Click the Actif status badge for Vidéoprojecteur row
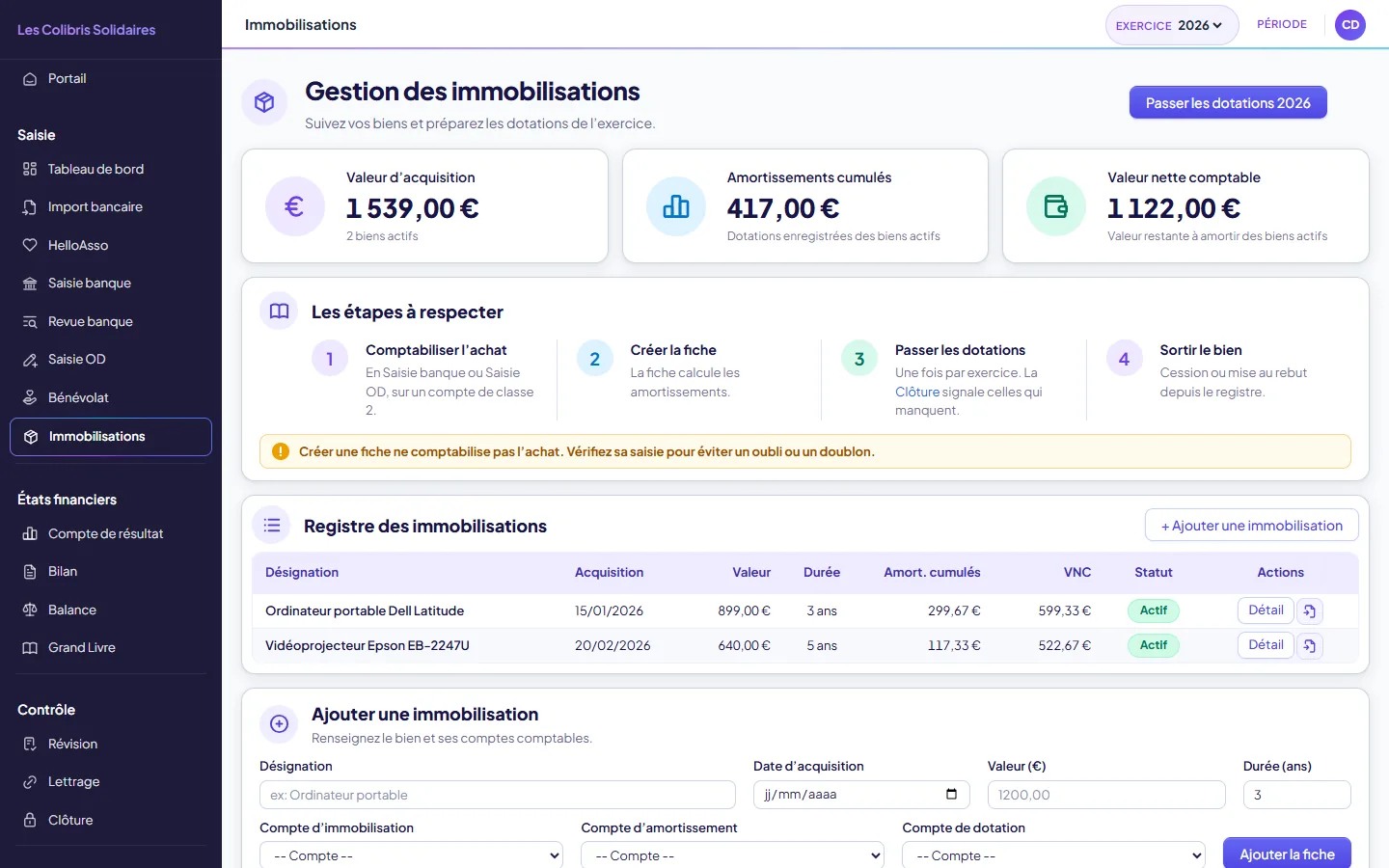 click(x=1154, y=645)
